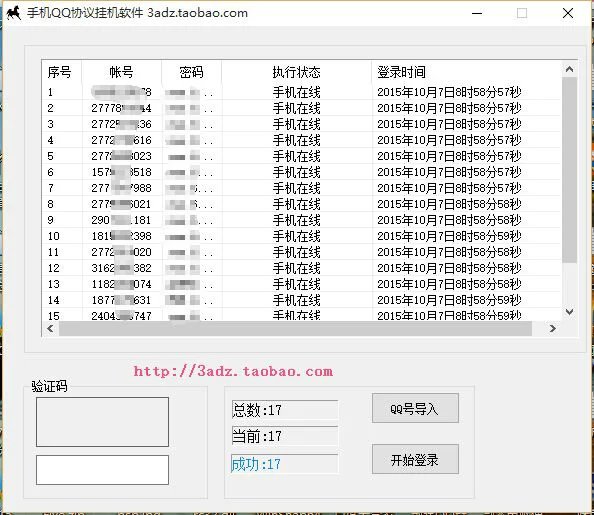This screenshot has height=515, width=594.
Task: Select account ending 181 in row 9
Action: [121, 220]
